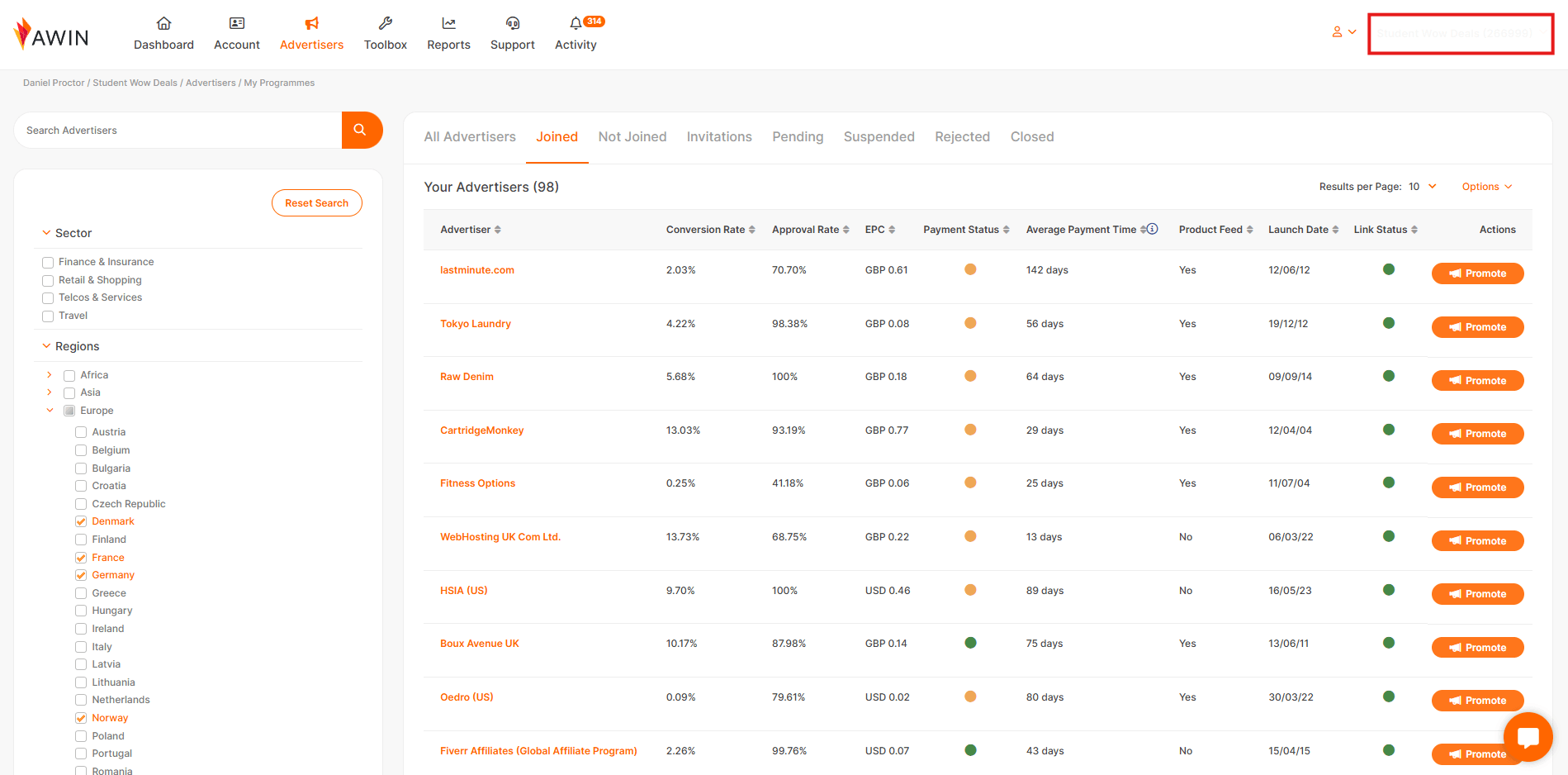Open the Reports chart icon

pos(448,24)
